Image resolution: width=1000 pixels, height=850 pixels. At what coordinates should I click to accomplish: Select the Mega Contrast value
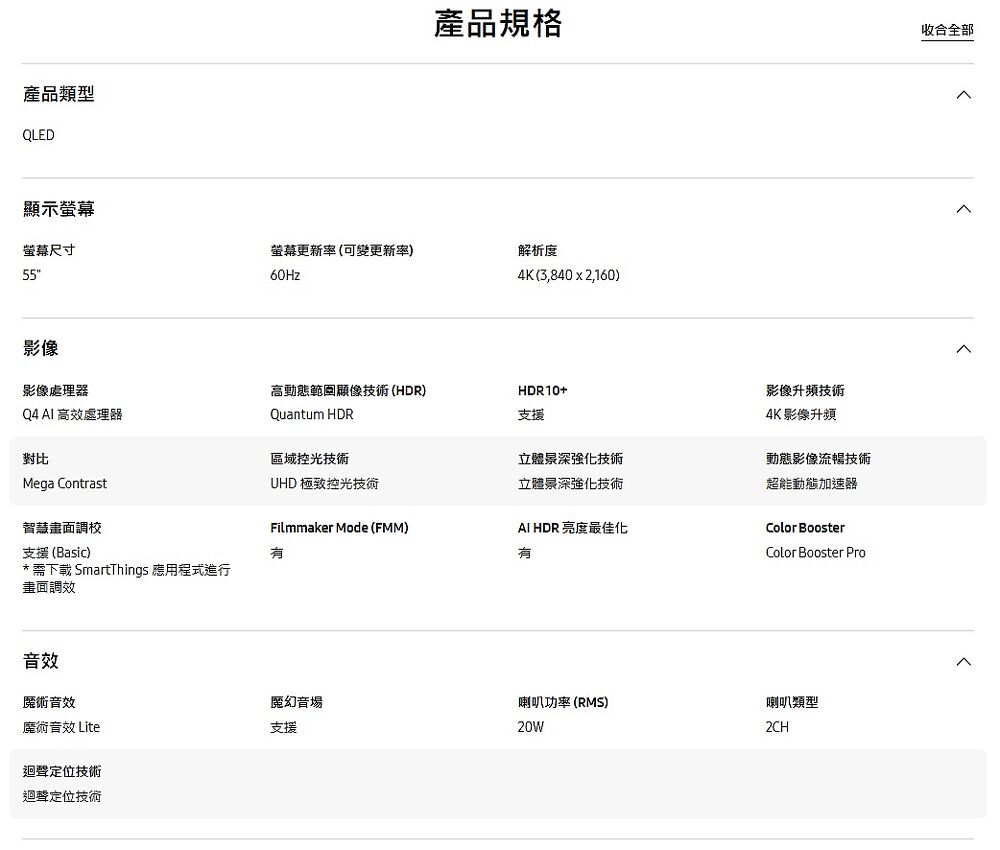point(64,483)
